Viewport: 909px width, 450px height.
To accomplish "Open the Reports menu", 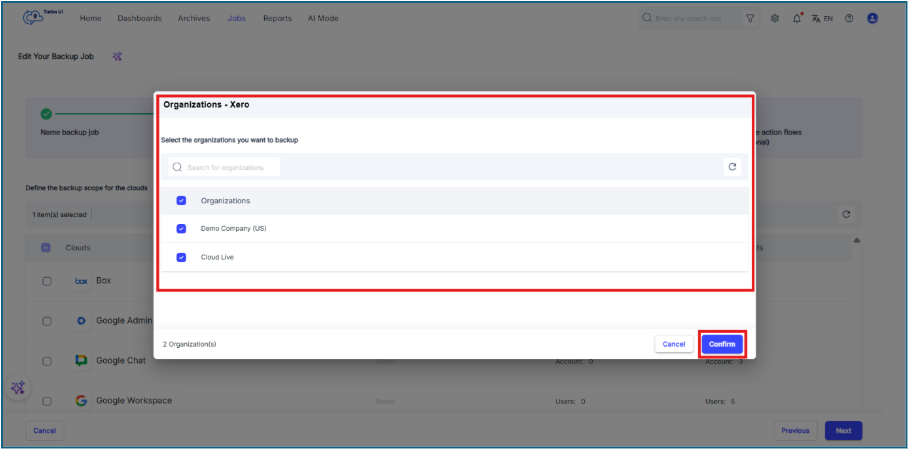I will click(x=277, y=19).
